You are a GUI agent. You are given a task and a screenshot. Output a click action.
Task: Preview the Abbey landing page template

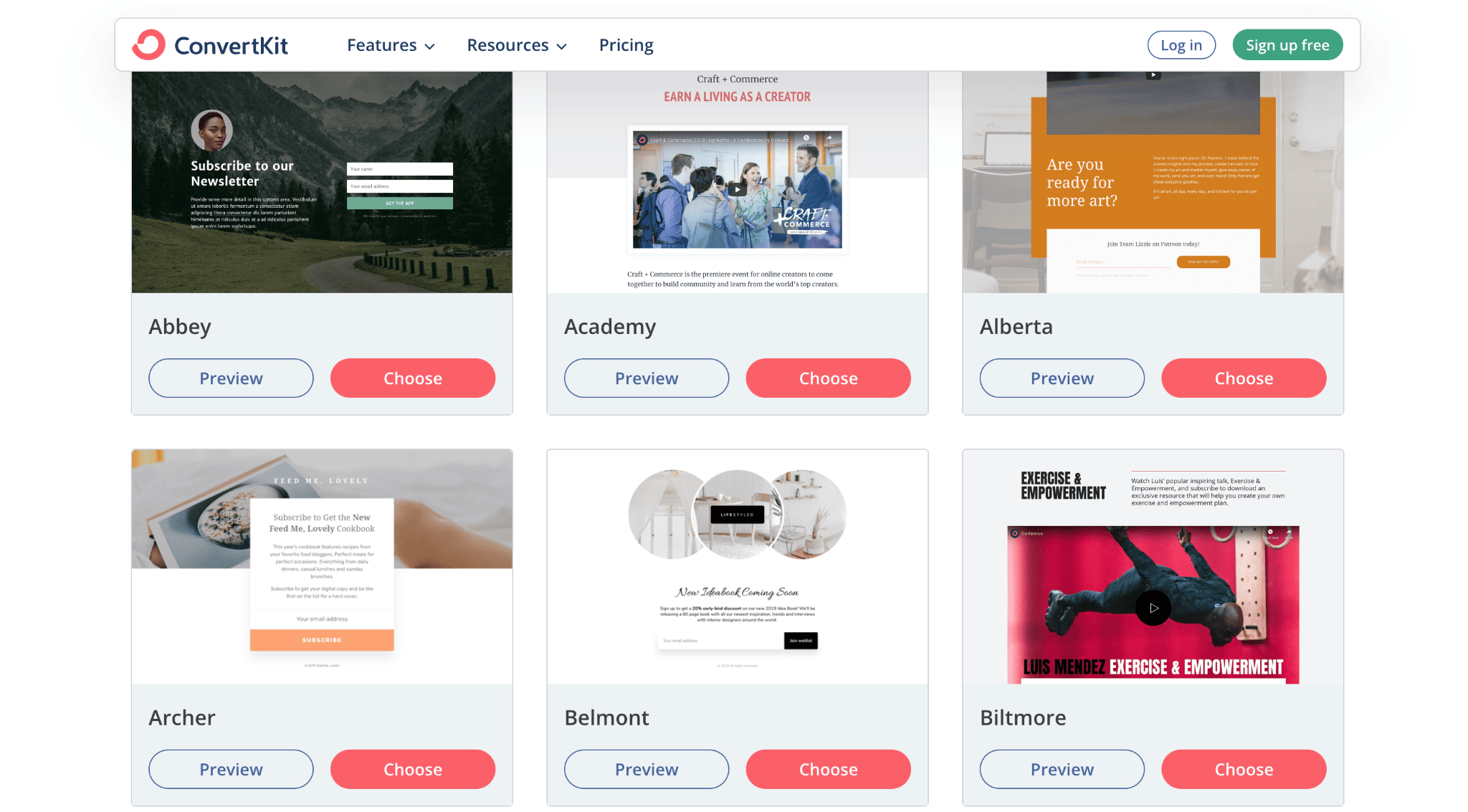(231, 377)
